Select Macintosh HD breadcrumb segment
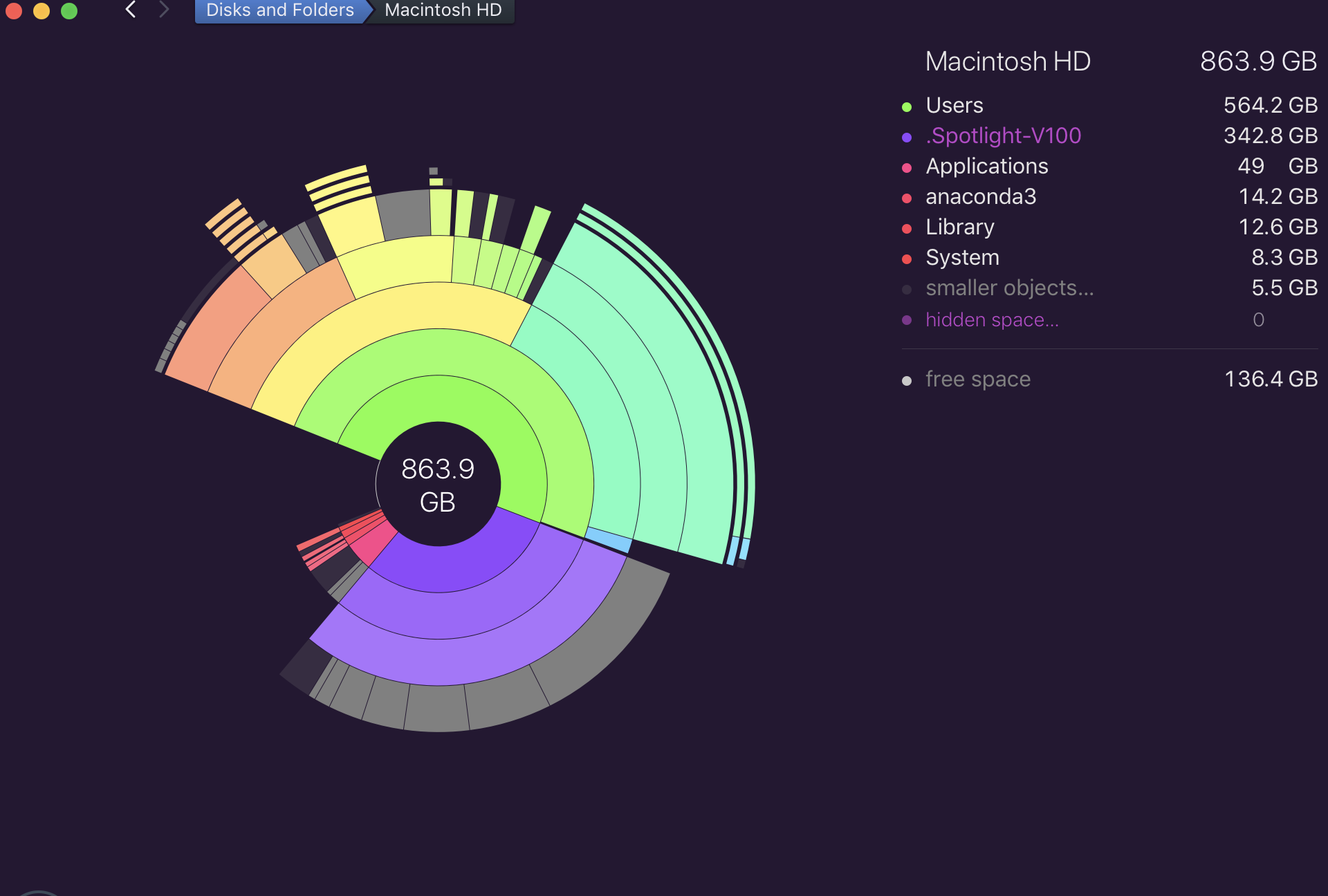 [x=443, y=10]
